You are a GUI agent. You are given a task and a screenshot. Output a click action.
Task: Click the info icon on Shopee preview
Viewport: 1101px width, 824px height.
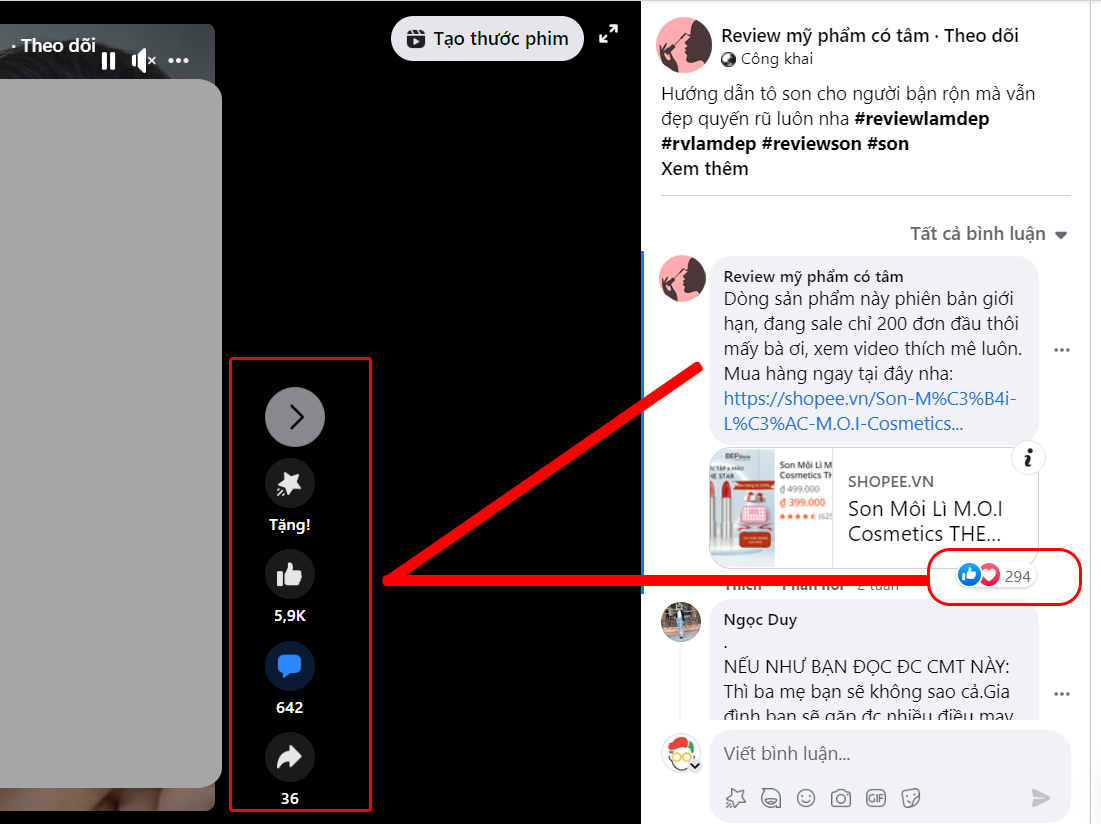click(1028, 458)
